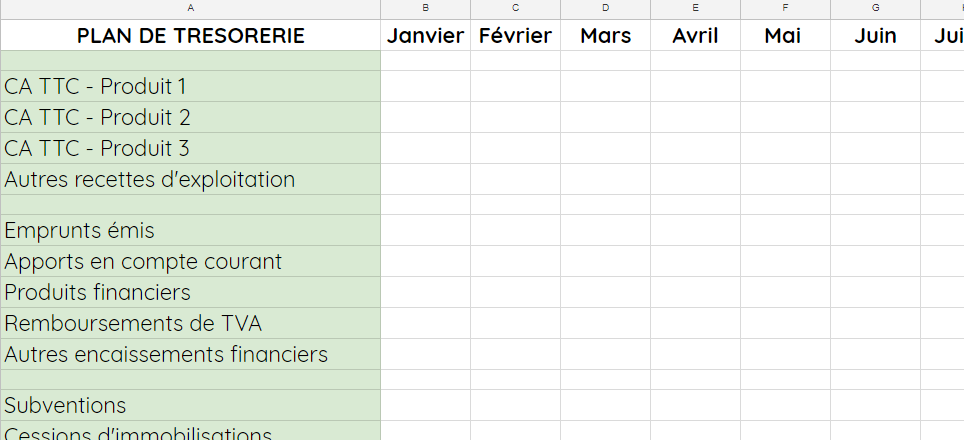The image size is (964, 440).
Task: Select the Avril header cell
Action: [x=695, y=35]
